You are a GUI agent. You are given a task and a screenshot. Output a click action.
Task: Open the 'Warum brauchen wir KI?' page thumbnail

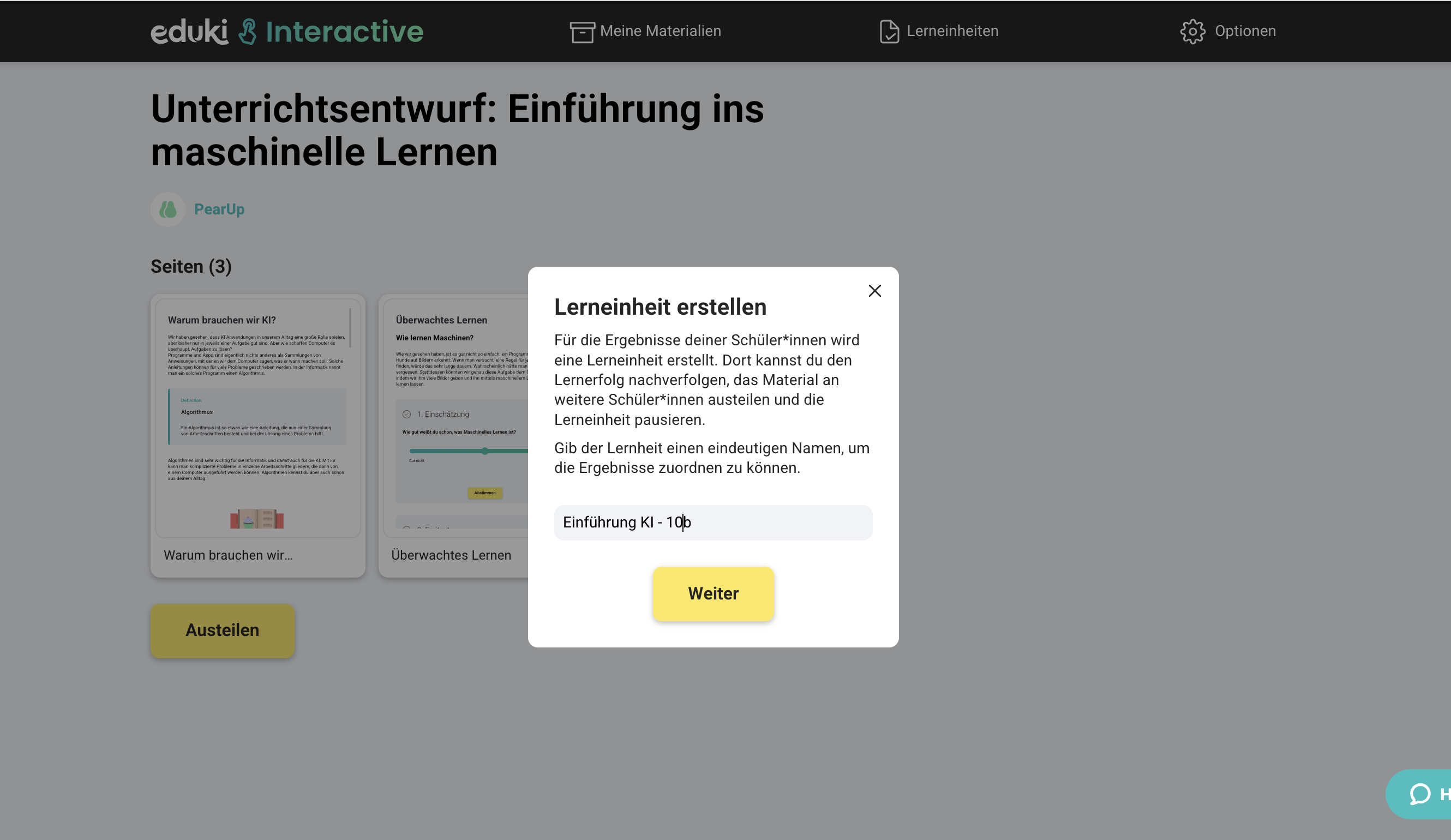258,418
